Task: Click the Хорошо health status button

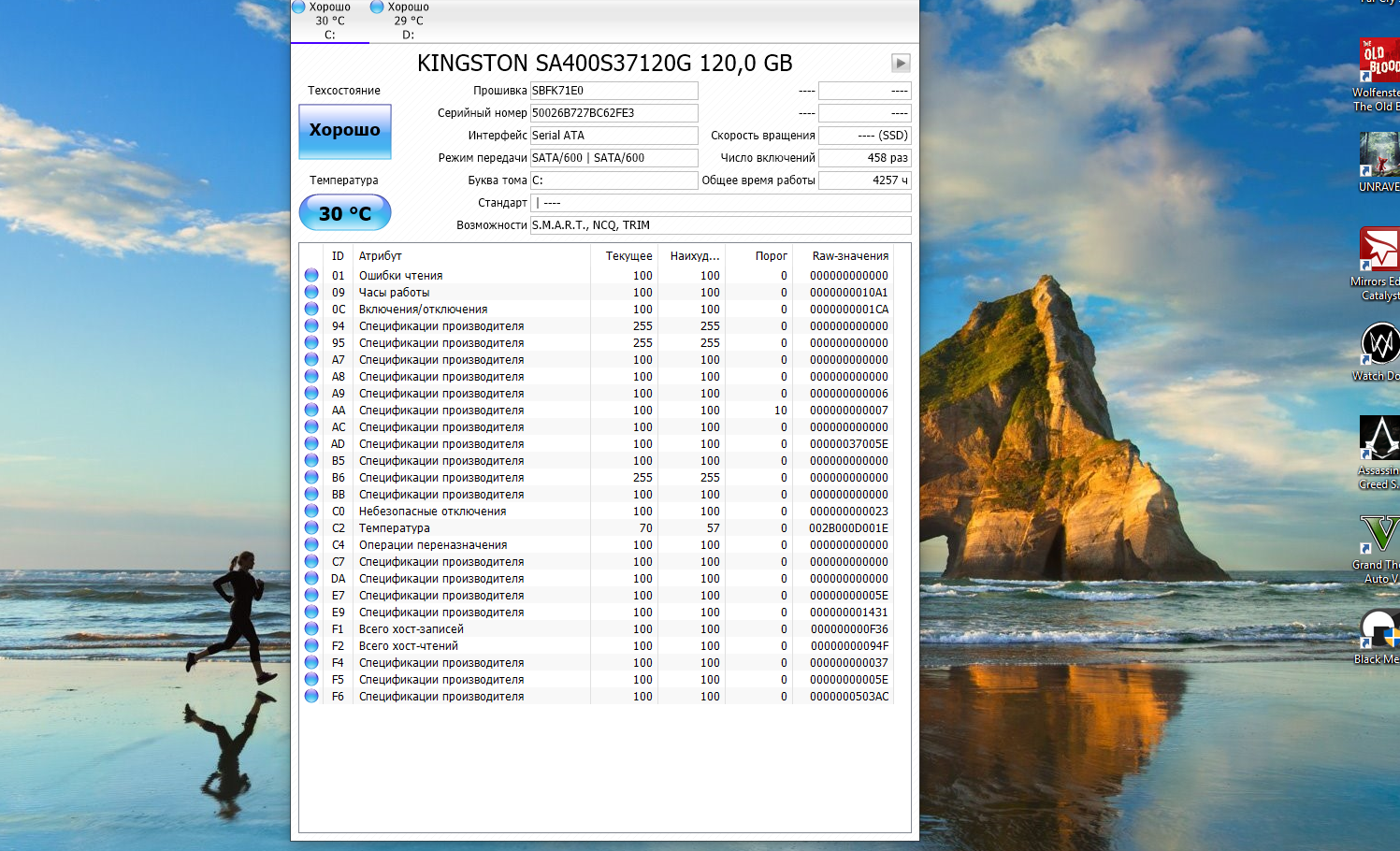Action: [345, 131]
